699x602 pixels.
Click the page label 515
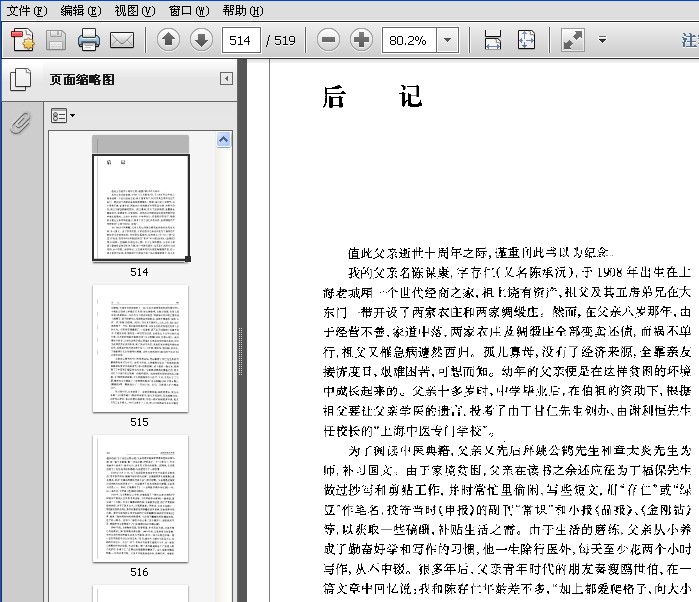[139, 422]
